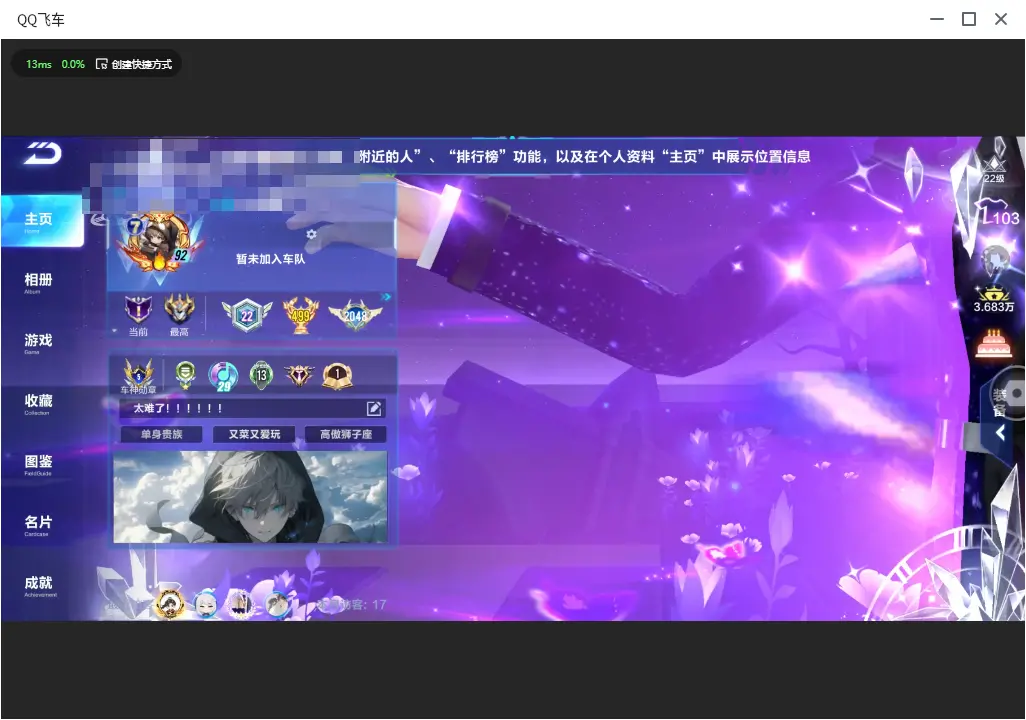Edit the signature with the pencil icon
The width and height of the screenshot is (1026, 720).
point(374,408)
